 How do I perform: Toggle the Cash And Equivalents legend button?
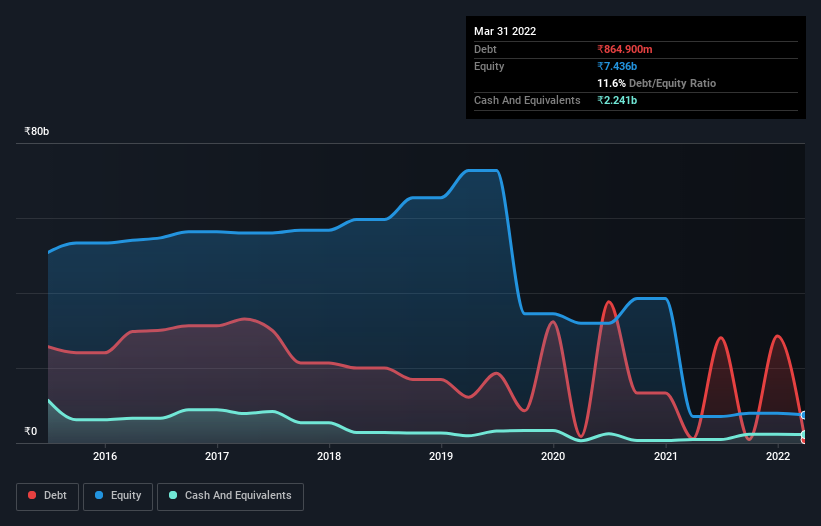click(230, 496)
